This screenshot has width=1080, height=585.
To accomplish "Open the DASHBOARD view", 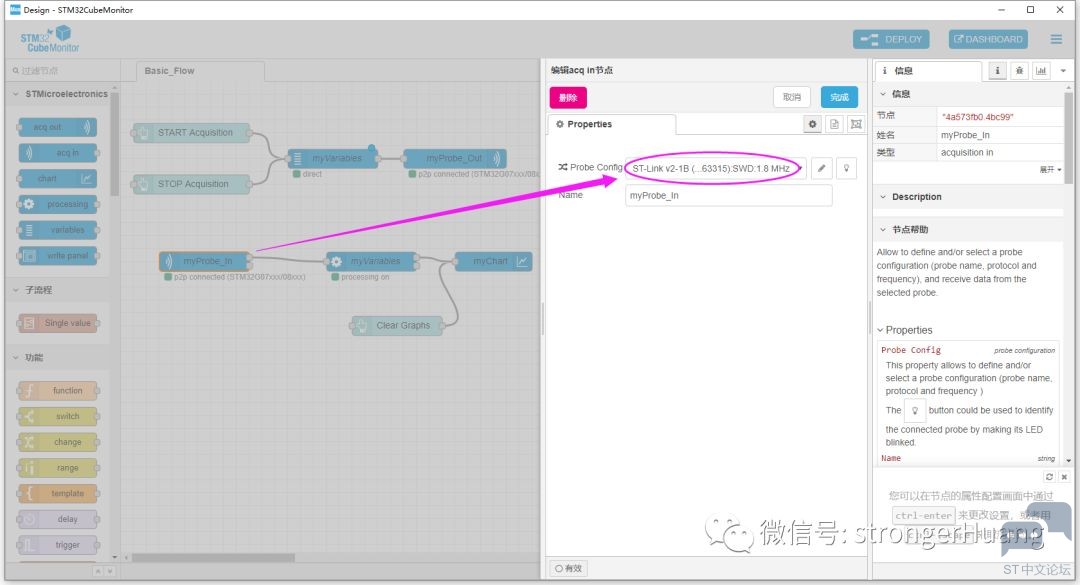I will (x=988, y=39).
